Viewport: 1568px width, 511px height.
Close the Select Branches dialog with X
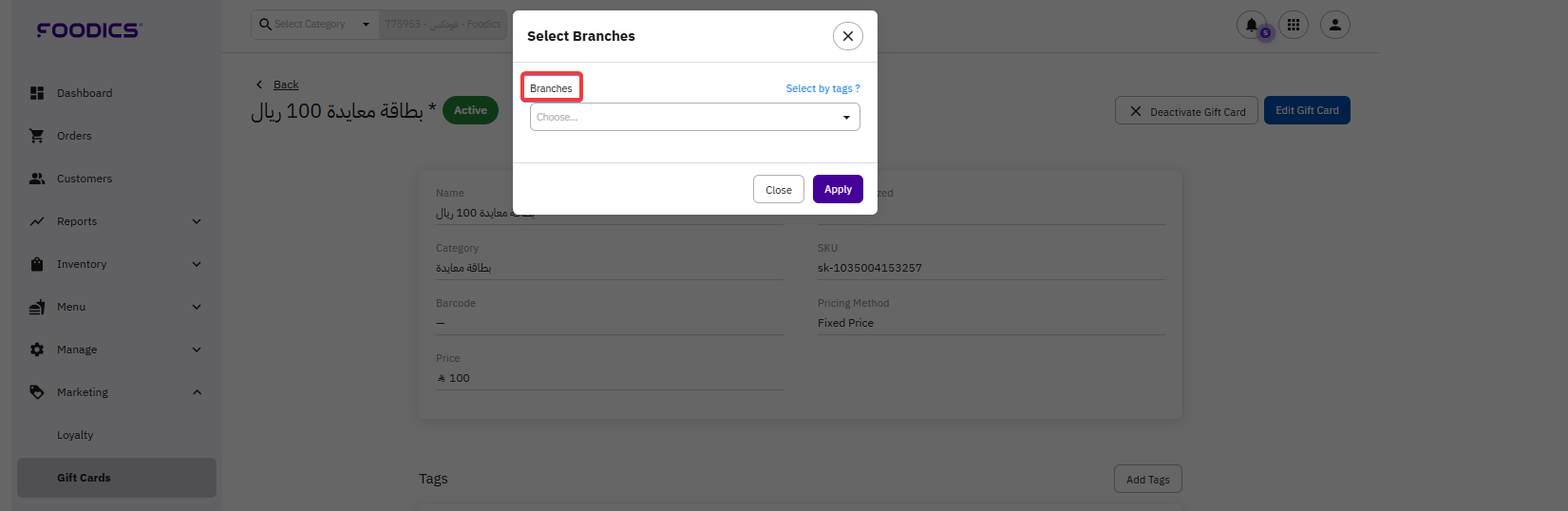847,36
